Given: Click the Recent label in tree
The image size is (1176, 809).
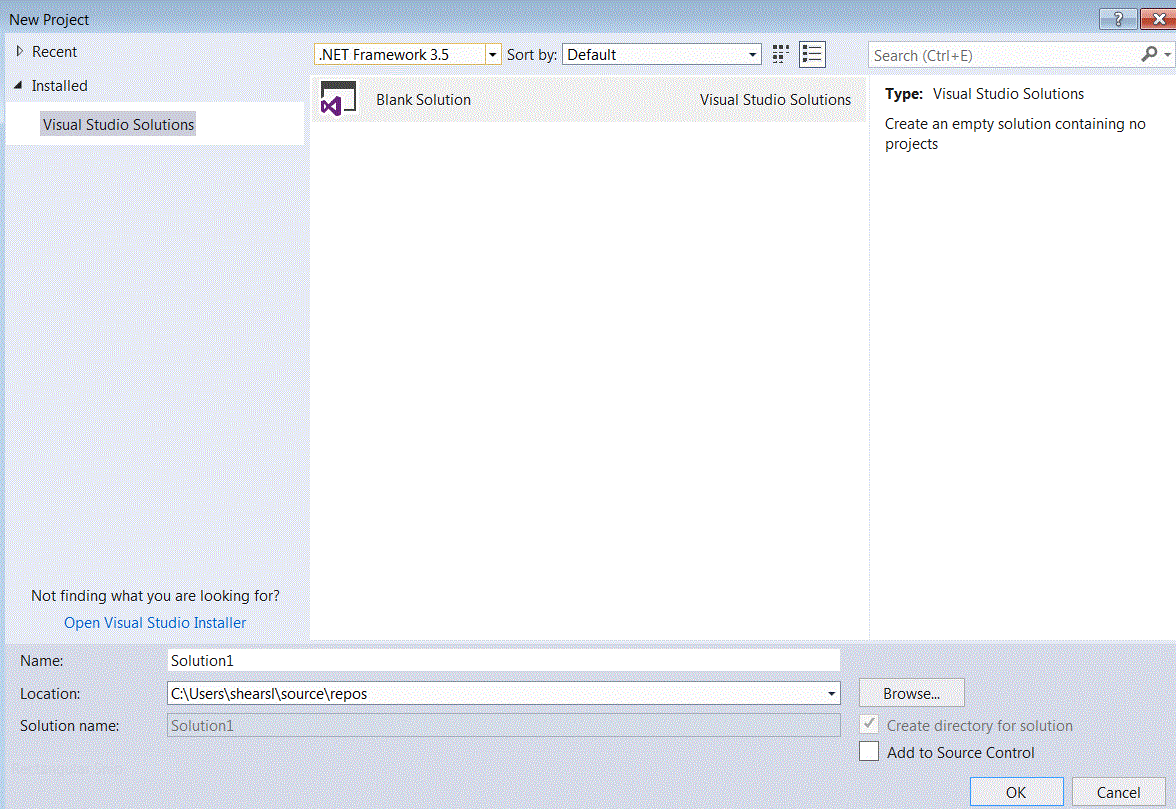Looking at the screenshot, I should click(55, 52).
